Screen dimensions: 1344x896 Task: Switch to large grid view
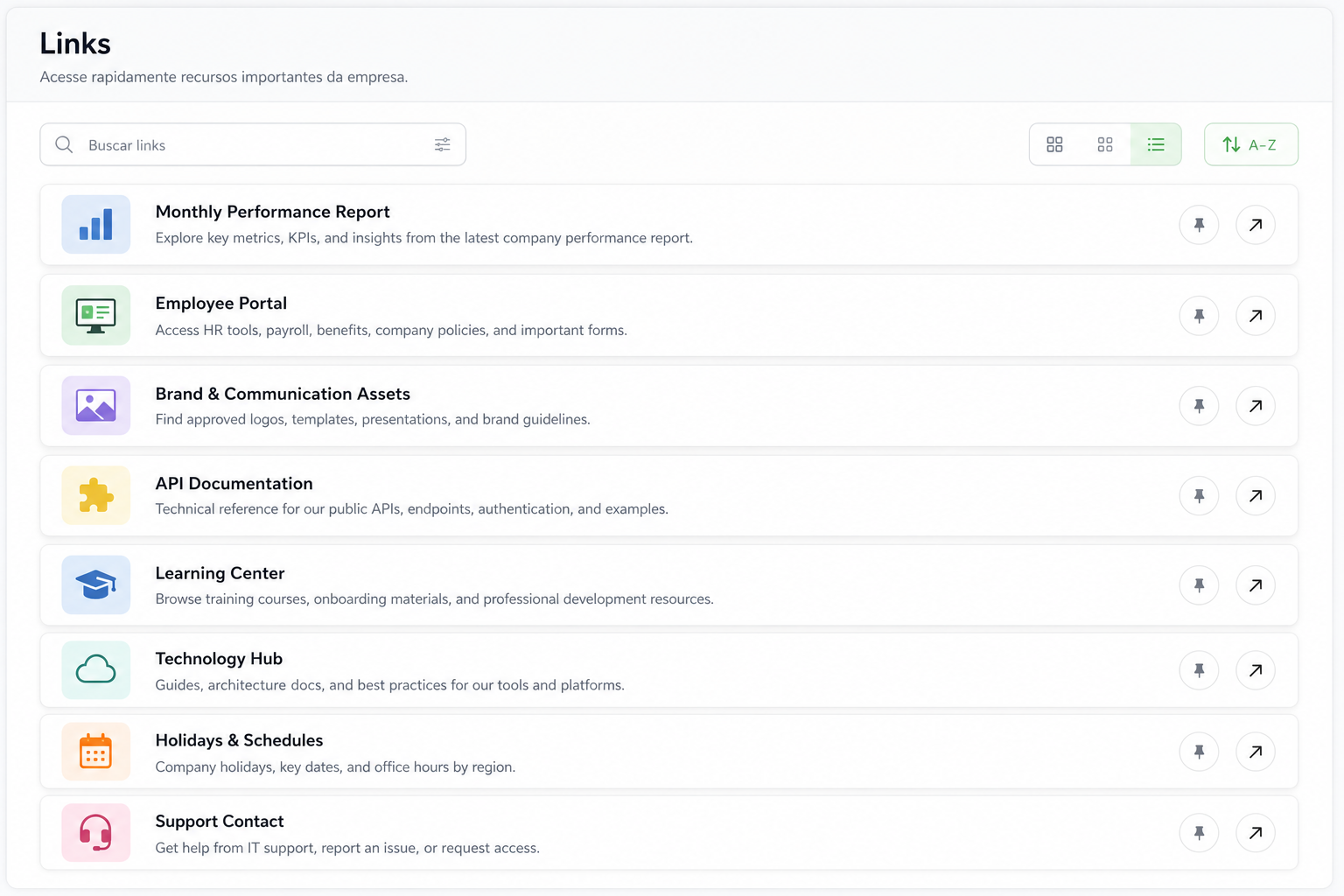pyautogui.click(x=1055, y=144)
